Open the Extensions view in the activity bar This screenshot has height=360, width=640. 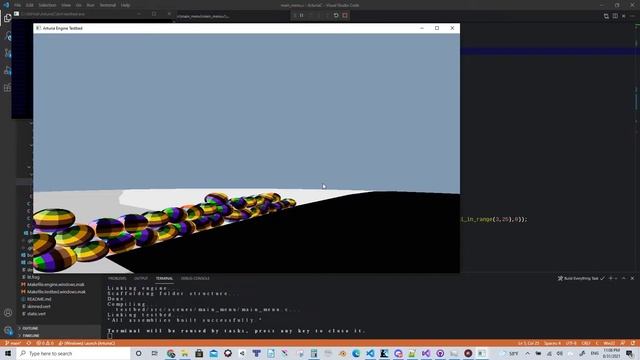(x=7, y=88)
